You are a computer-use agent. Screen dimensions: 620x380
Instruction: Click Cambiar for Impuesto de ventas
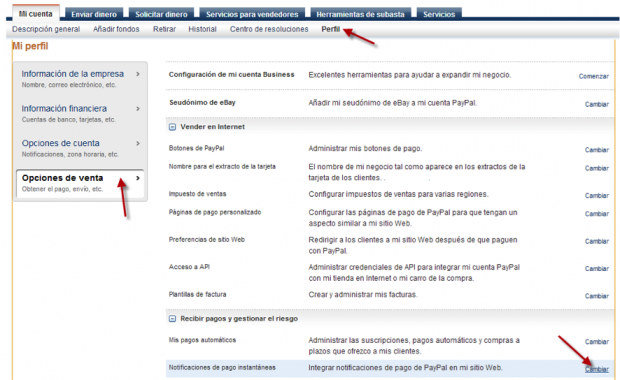[597, 196]
